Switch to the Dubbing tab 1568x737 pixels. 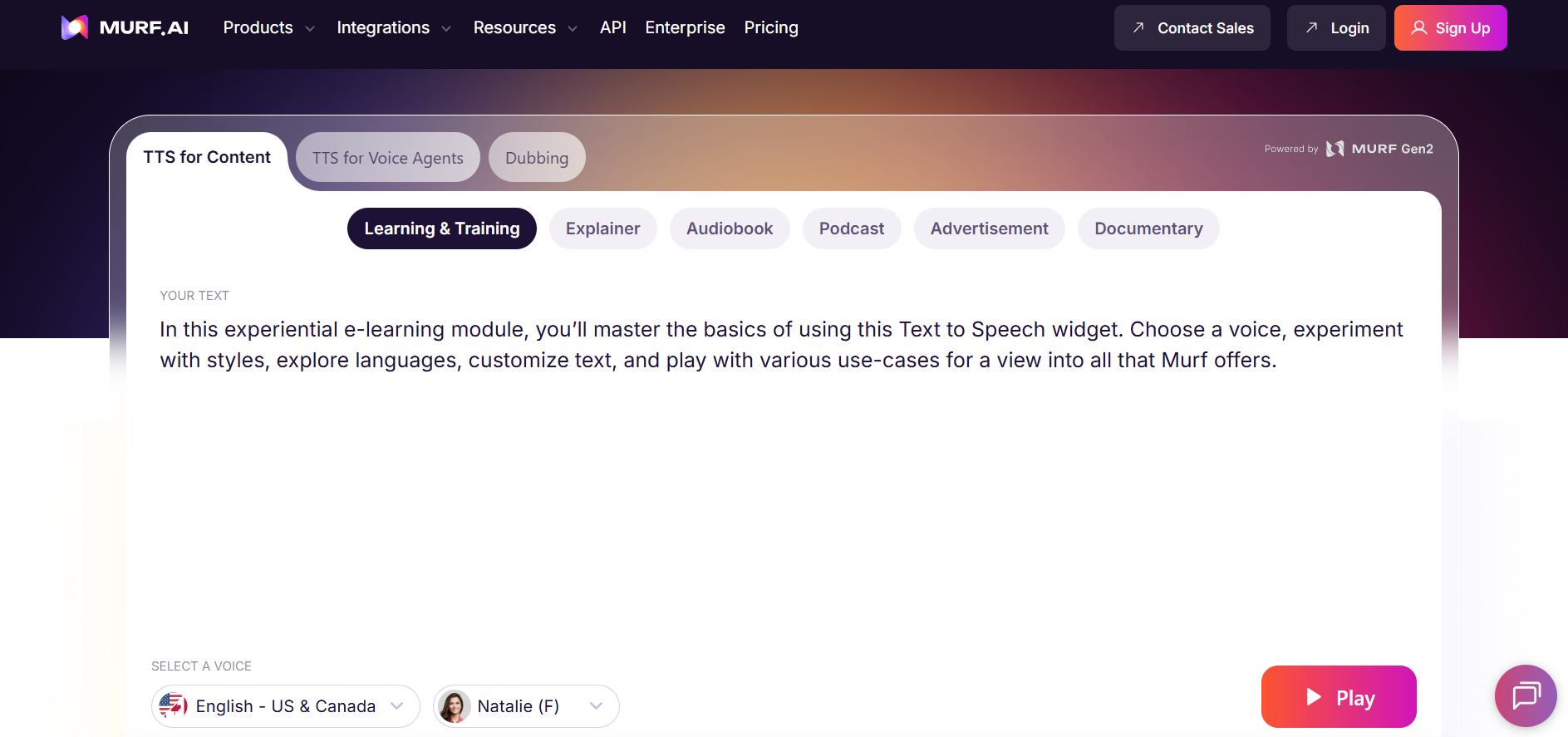coord(537,157)
